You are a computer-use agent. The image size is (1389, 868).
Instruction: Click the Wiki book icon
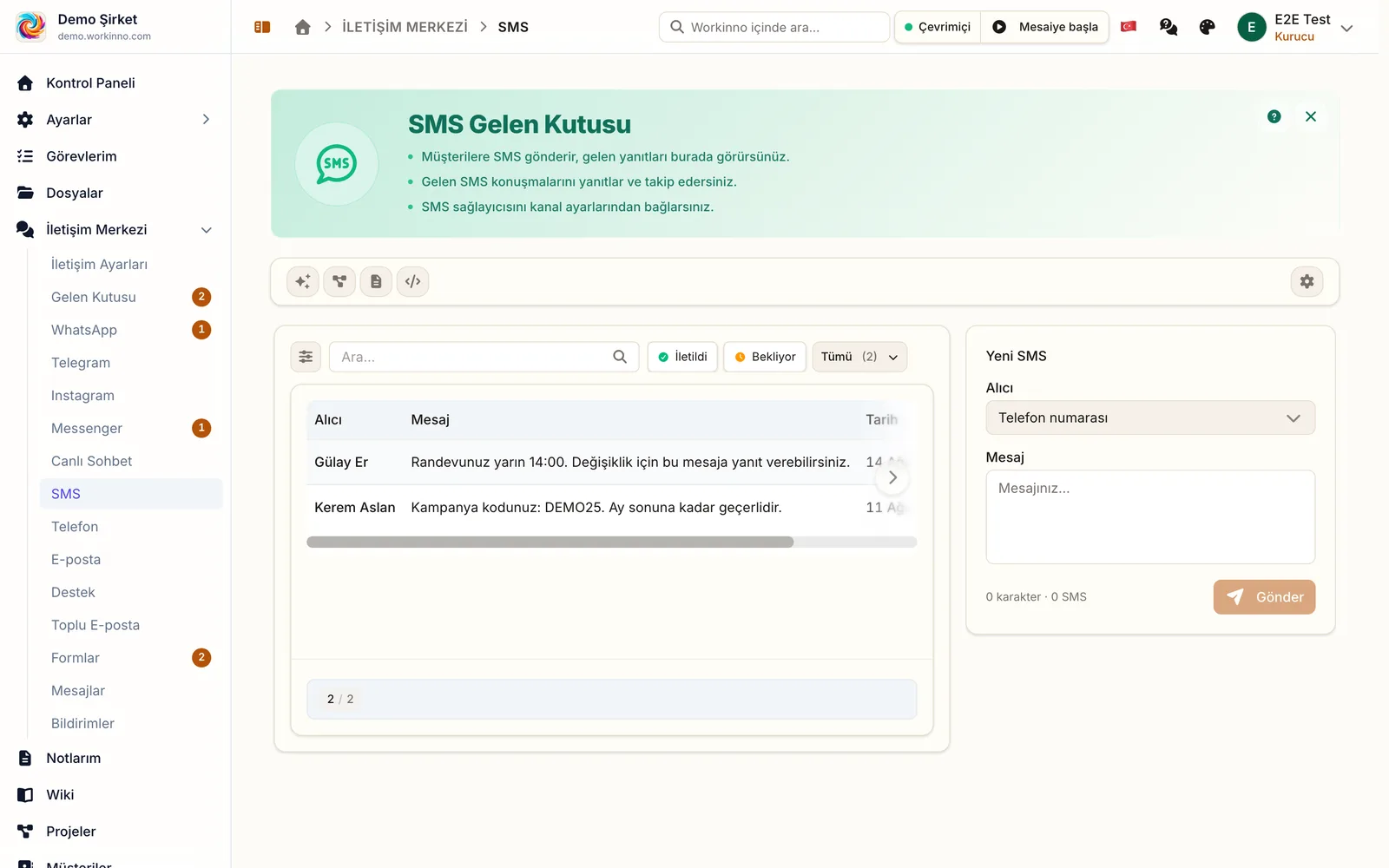coord(25,795)
